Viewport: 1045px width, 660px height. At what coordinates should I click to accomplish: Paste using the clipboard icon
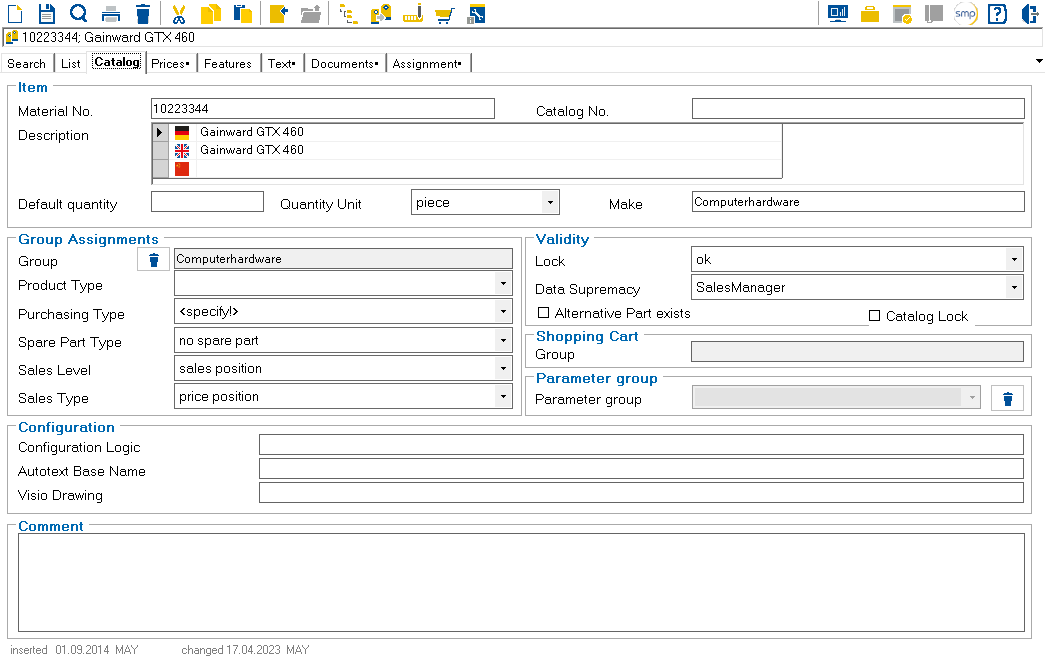[x=243, y=13]
